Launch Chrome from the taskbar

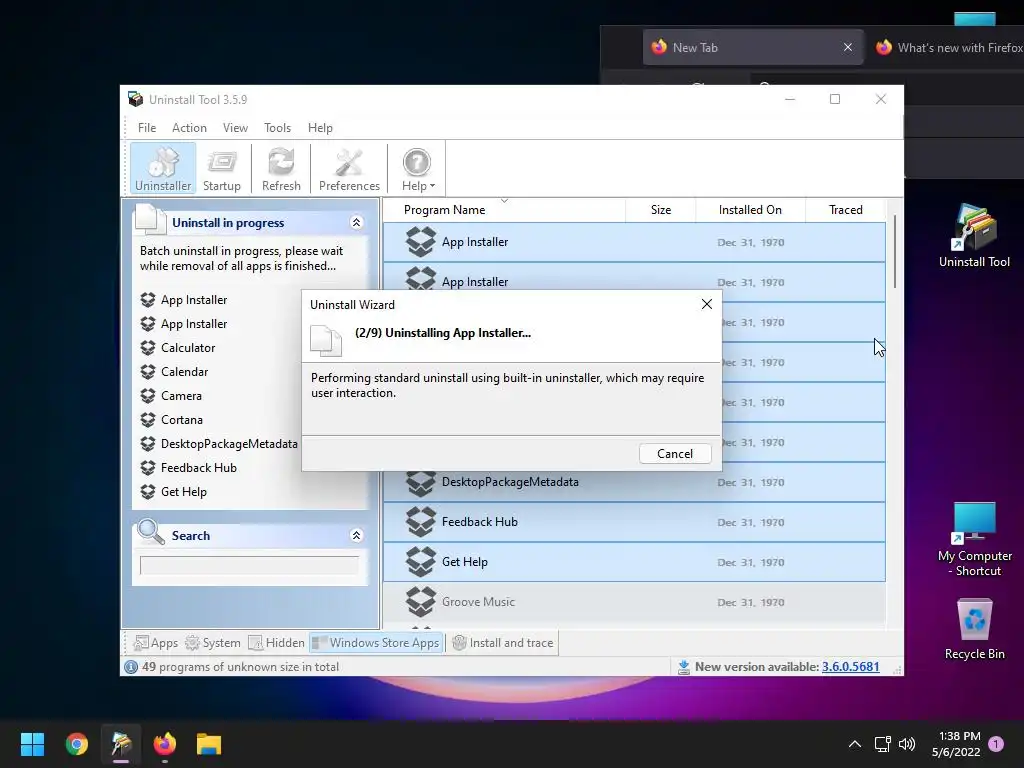[76, 744]
